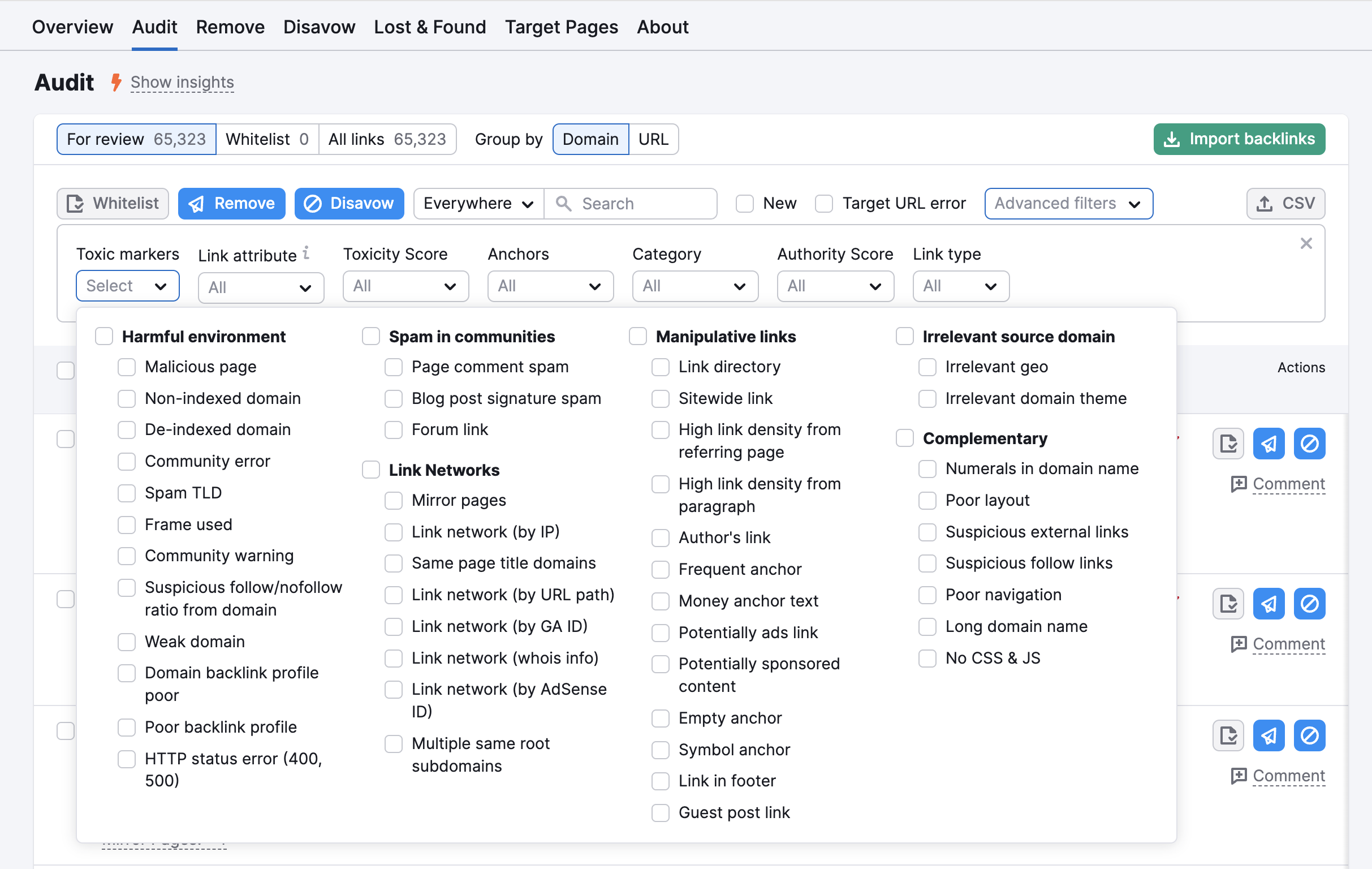1372x869 pixels.
Task: Check the Money anchor text filter
Action: point(660,601)
